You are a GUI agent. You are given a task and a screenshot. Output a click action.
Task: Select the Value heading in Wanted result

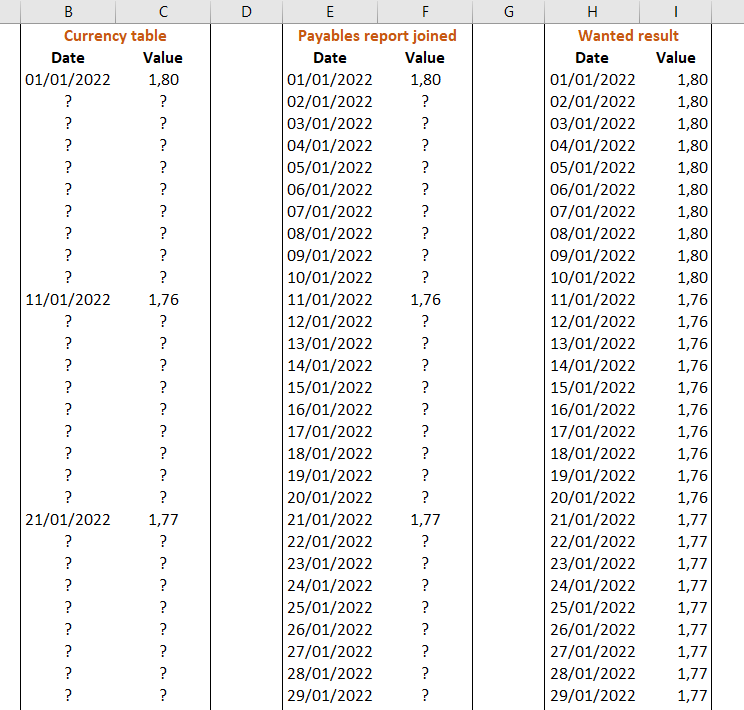pyautogui.click(x=676, y=58)
